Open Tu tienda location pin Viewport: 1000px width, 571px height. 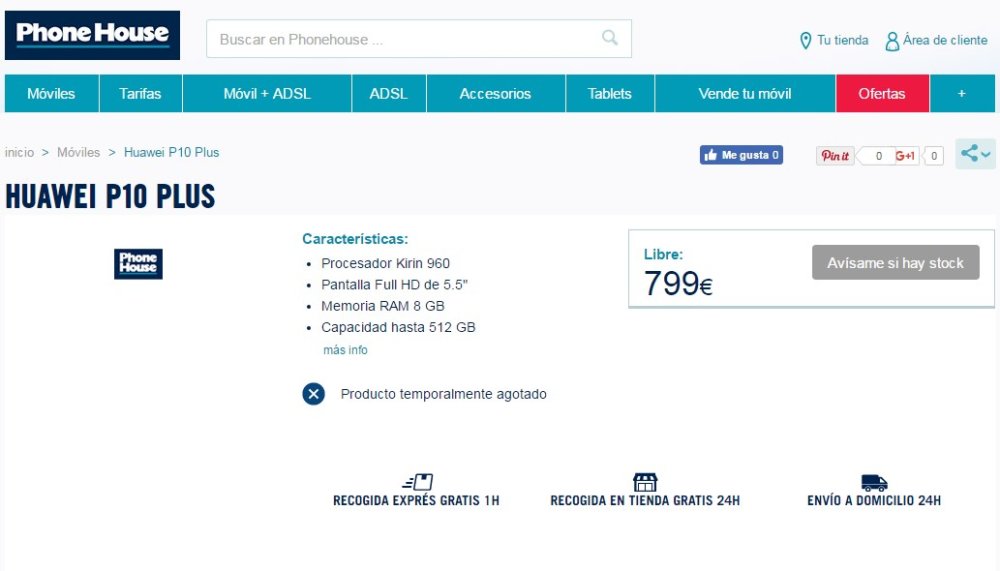pos(805,41)
